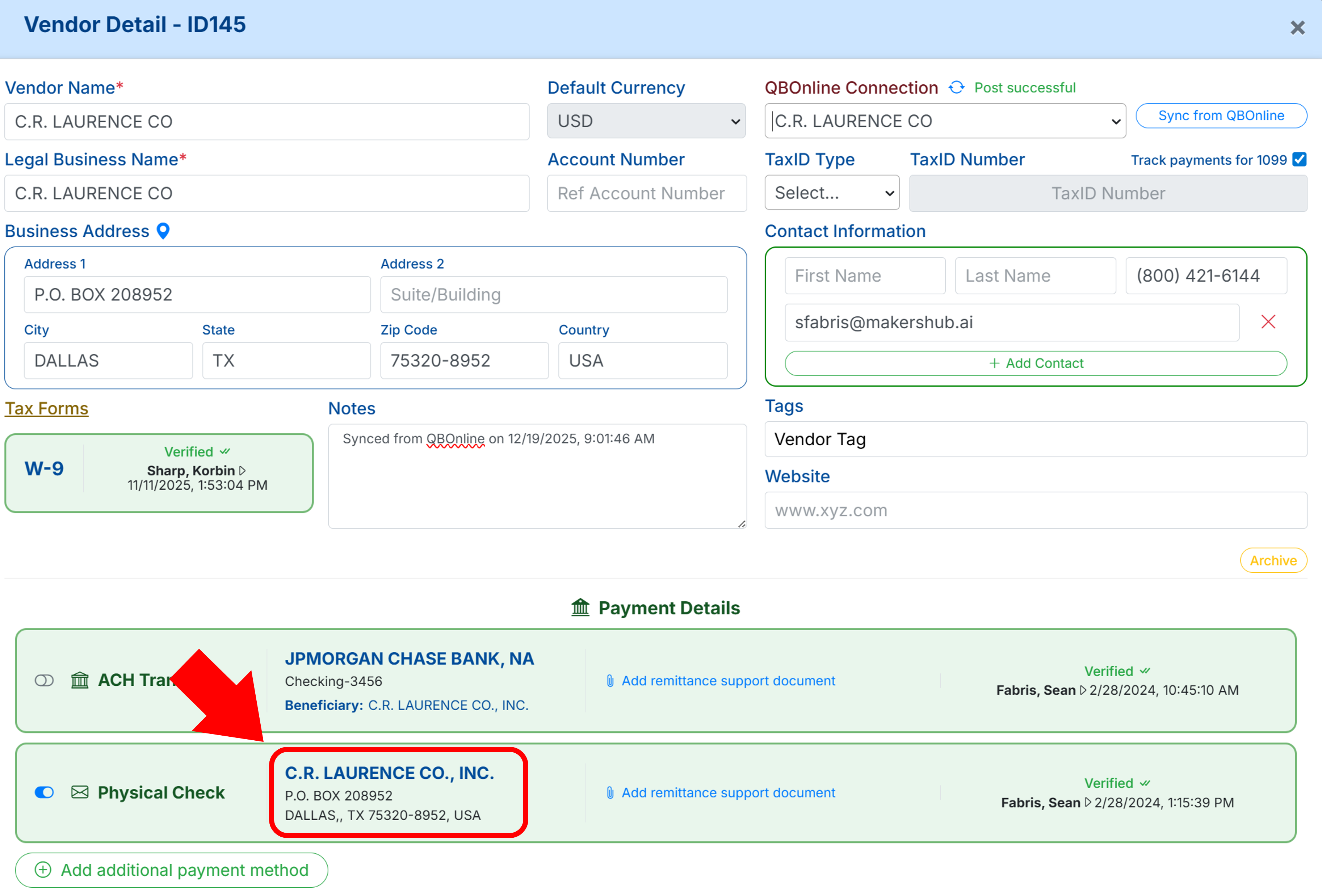Click the Legal Business Name field

pyautogui.click(x=267, y=193)
